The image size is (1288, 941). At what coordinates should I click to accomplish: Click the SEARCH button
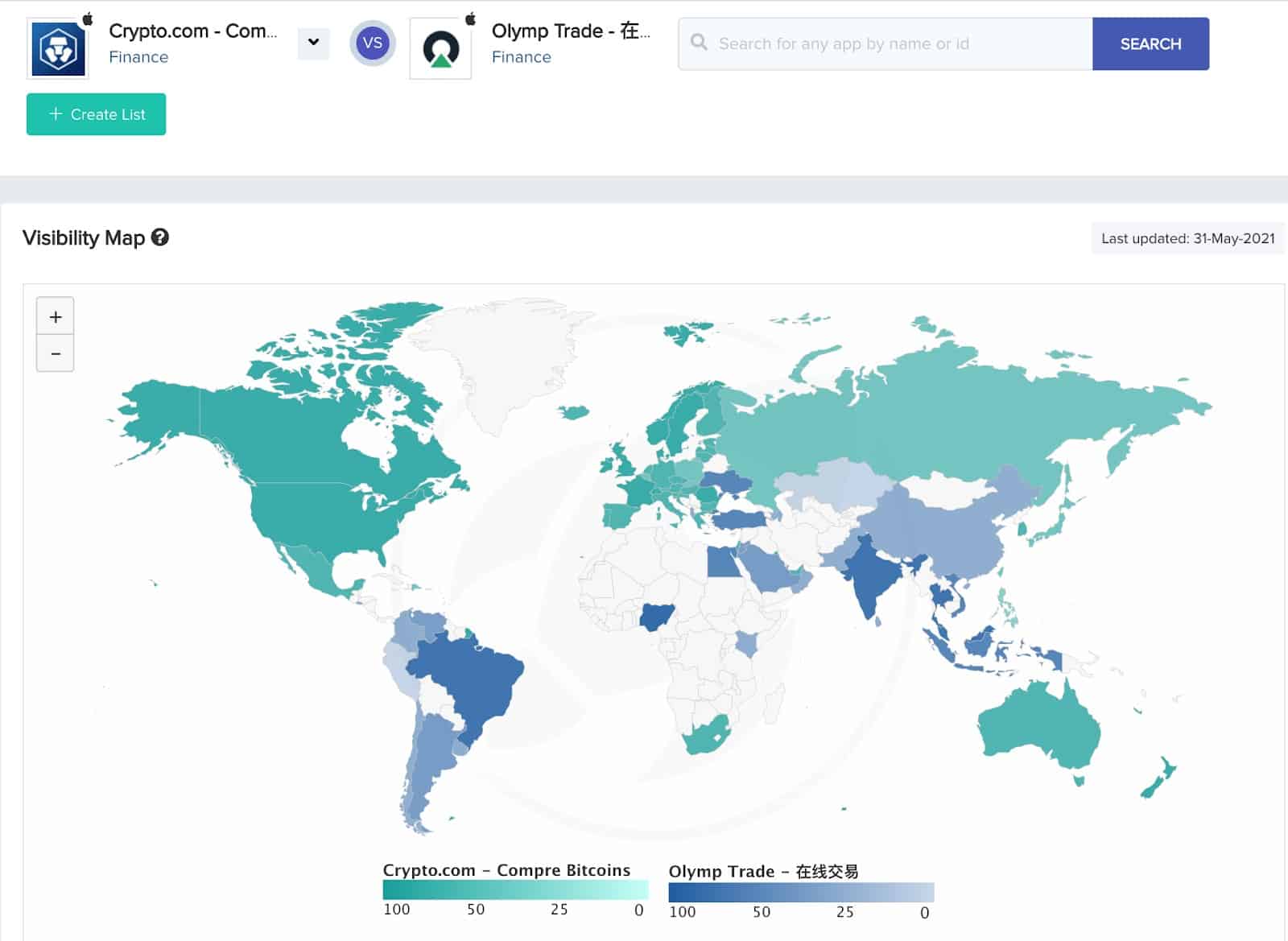1150,43
